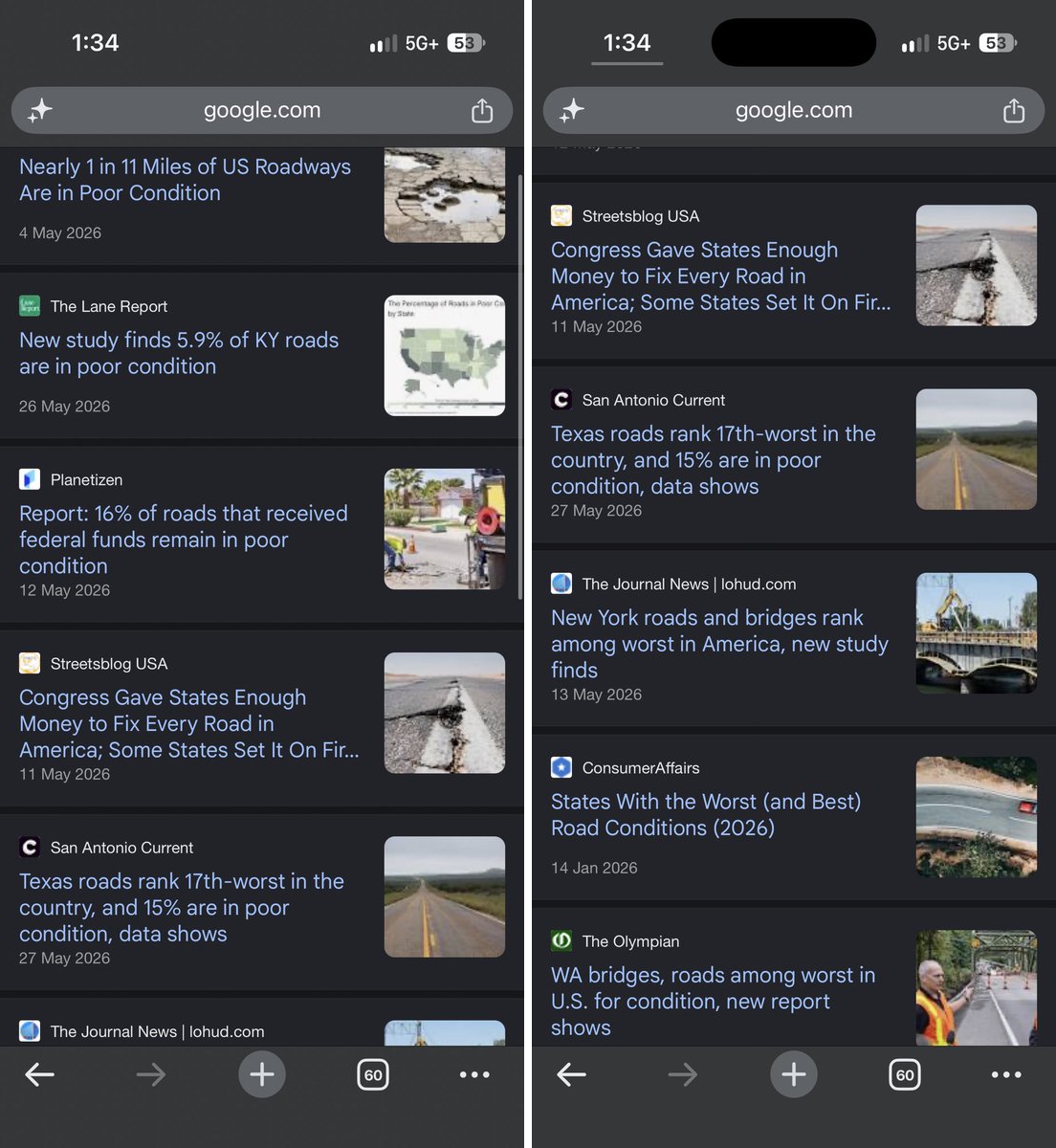This screenshot has width=1056, height=1148.
Task: Open the US map thumbnail for KY roads
Action: (445, 356)
